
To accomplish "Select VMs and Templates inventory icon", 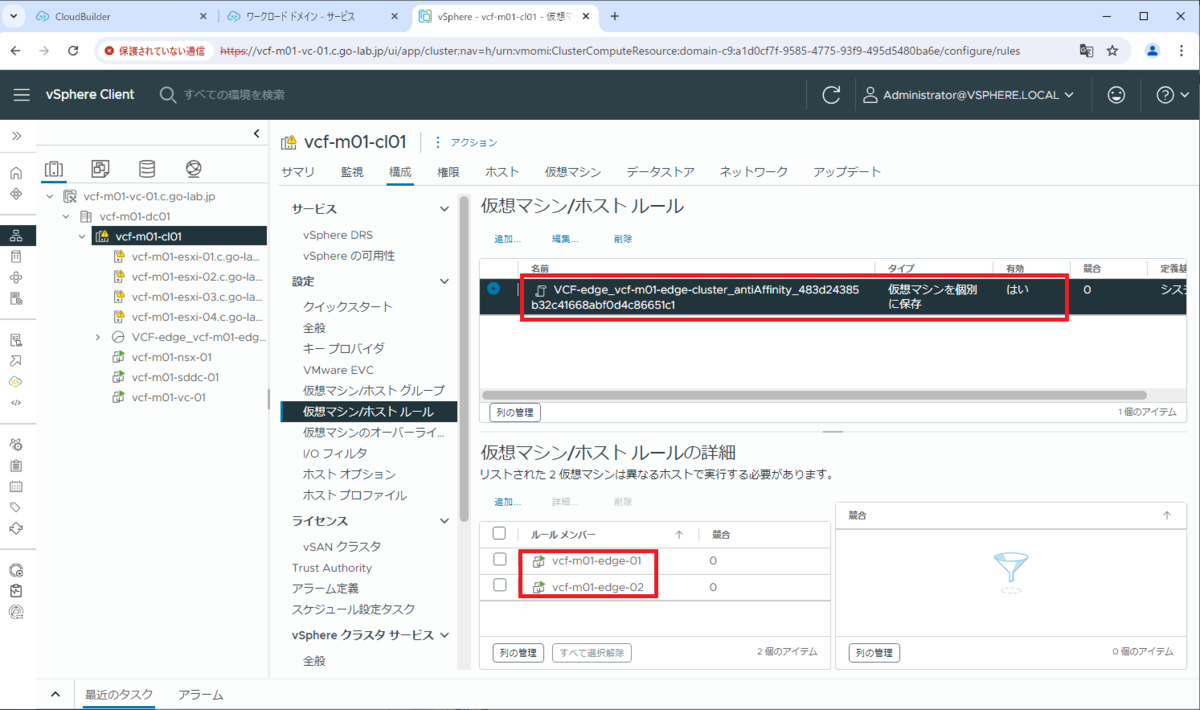I will (x=101, y=168).
